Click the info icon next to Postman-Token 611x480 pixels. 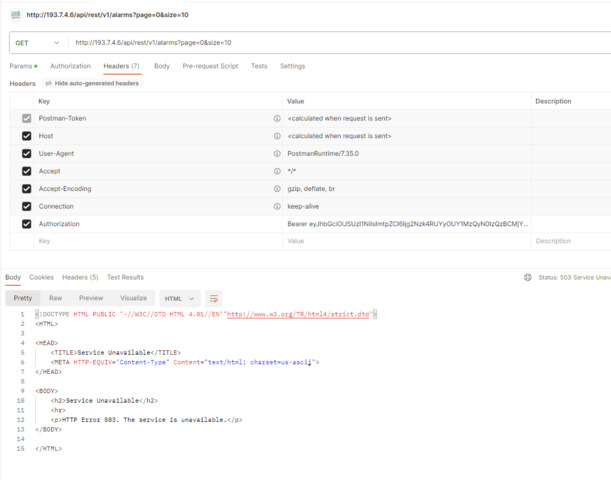277,118
